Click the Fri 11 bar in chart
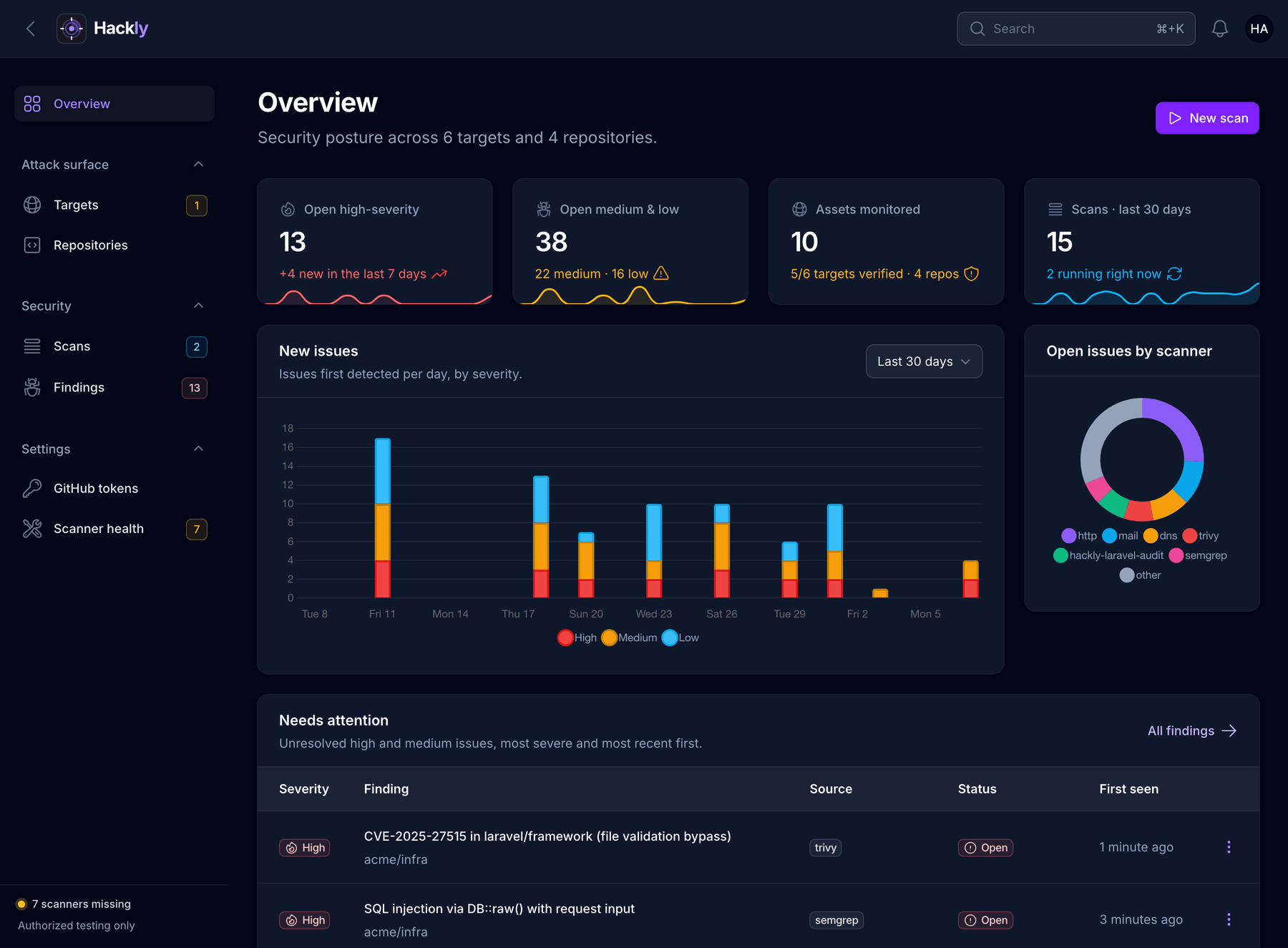Image resolution: width=1288 pixels, height=948 pixels. coord(383,518)
